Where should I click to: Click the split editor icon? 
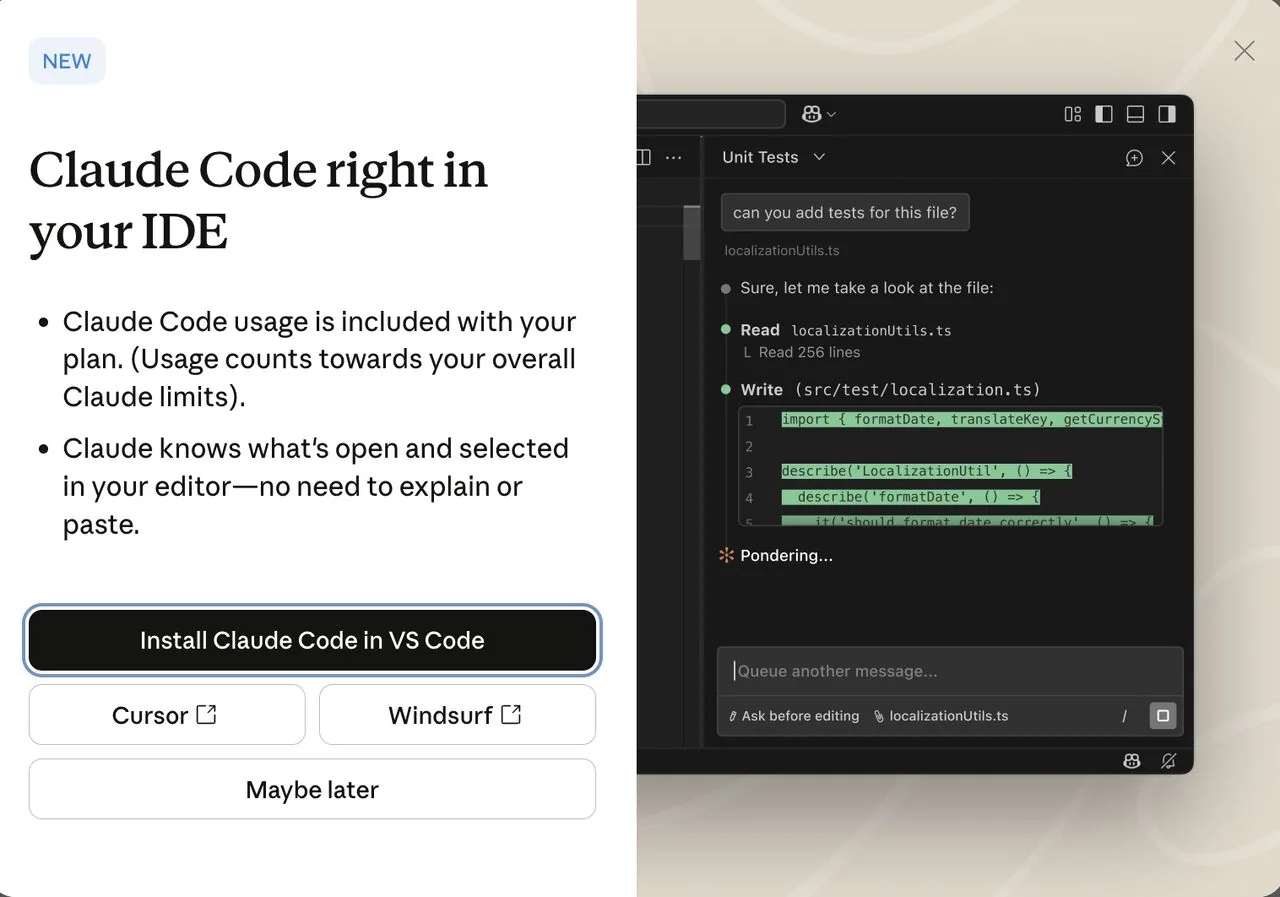(x=643, y=157)
